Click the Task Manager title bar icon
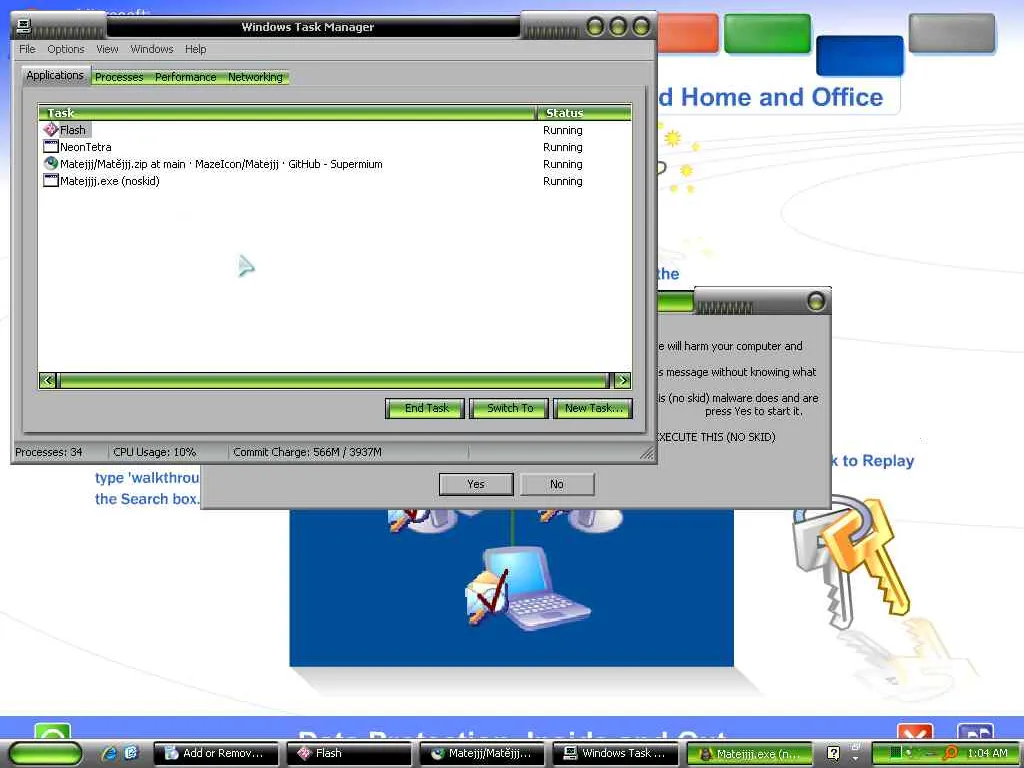1024x768 pixels. 24,26
